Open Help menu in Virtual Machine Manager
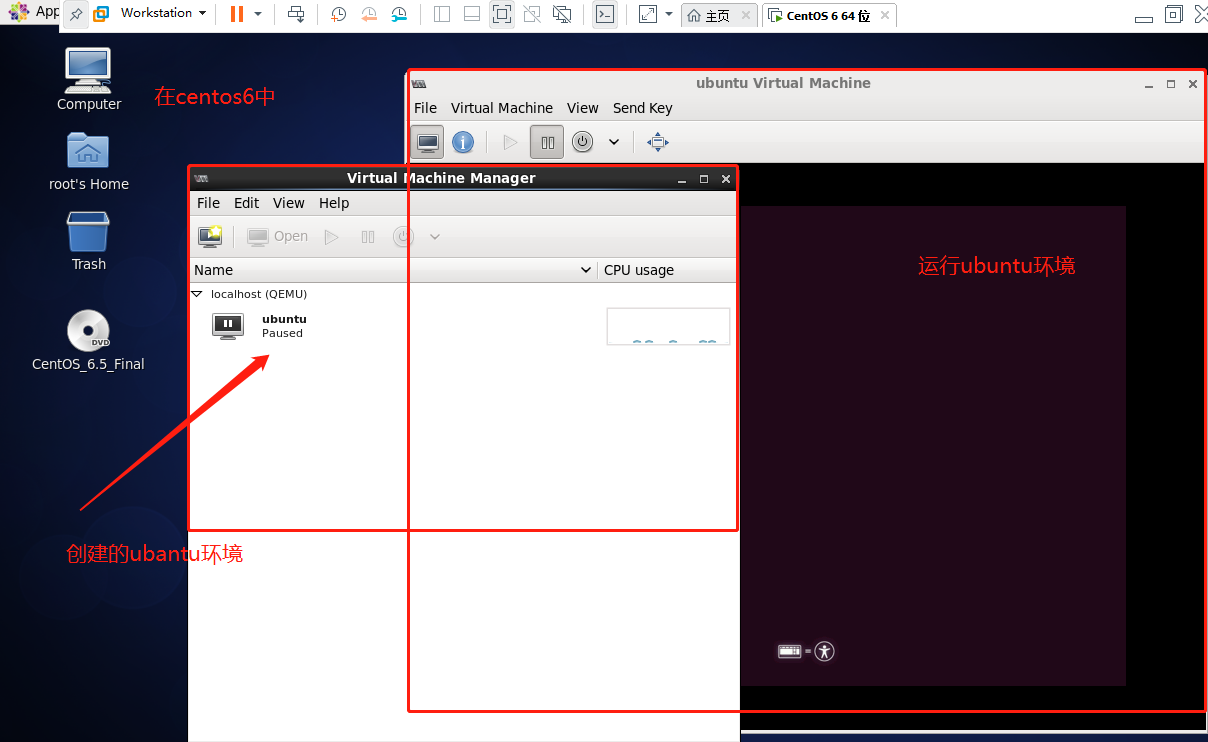The image size is (1208, 742). 334,203
